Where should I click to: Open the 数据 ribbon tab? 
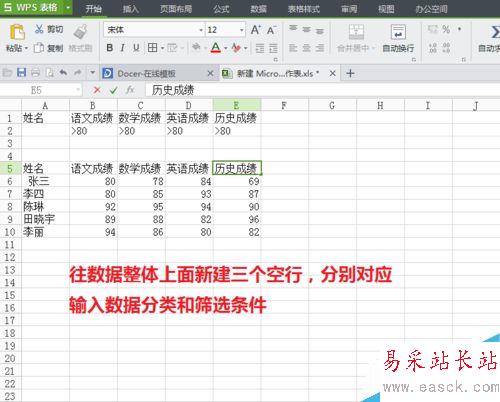[259, 9]
